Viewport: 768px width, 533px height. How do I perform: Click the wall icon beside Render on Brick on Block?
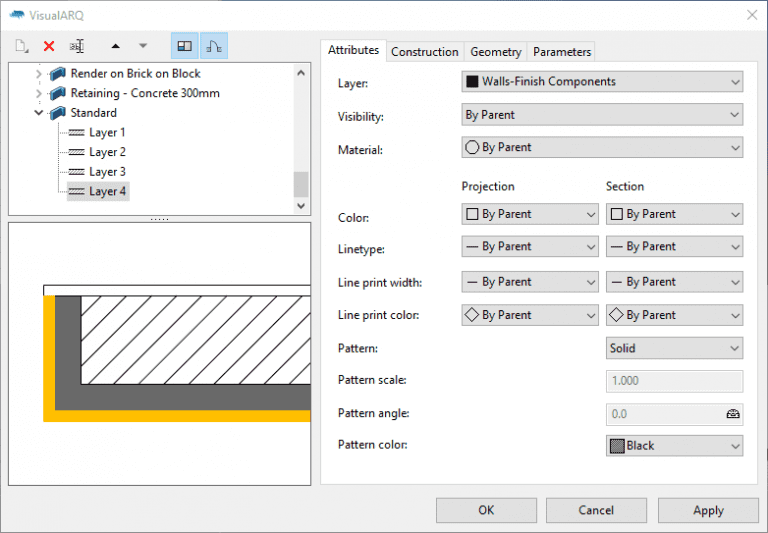click(57, 74)
